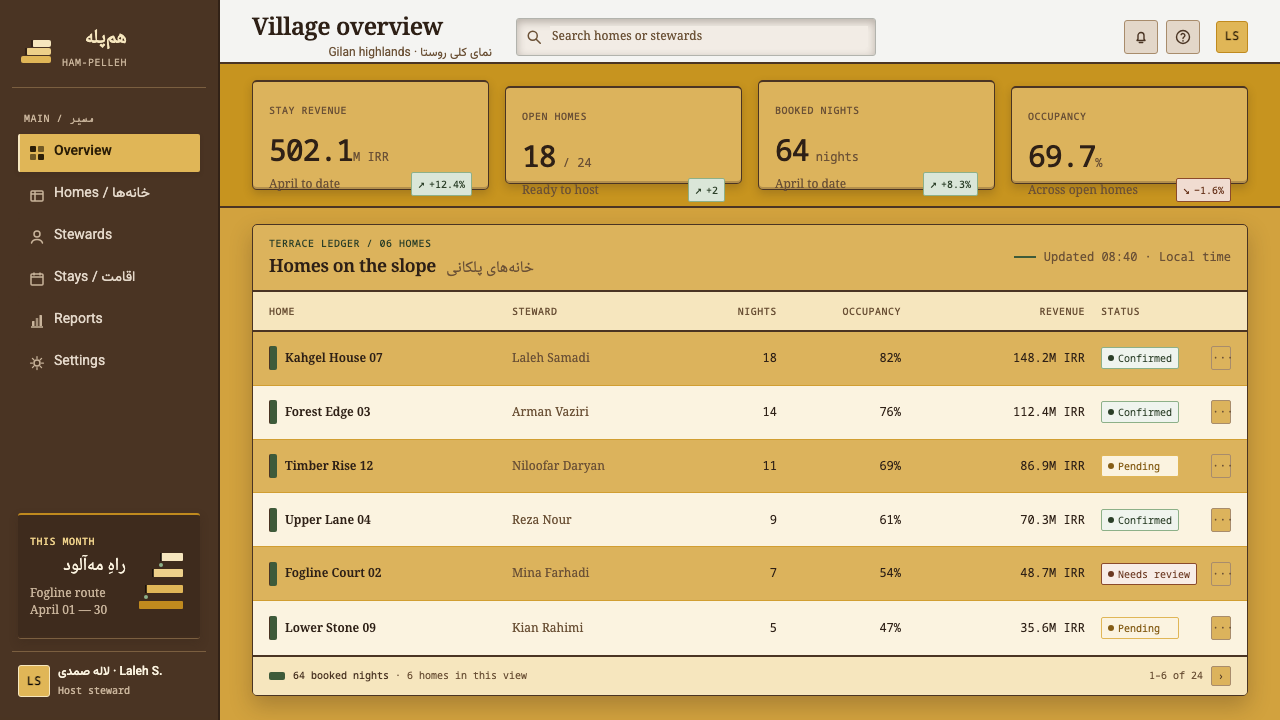Click revenue value 70.3M IRR
The image size is (1280, 720).
pos(1052,520)
